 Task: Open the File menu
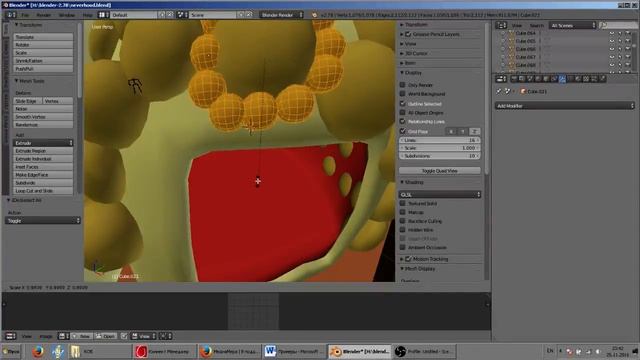[25, 15]
